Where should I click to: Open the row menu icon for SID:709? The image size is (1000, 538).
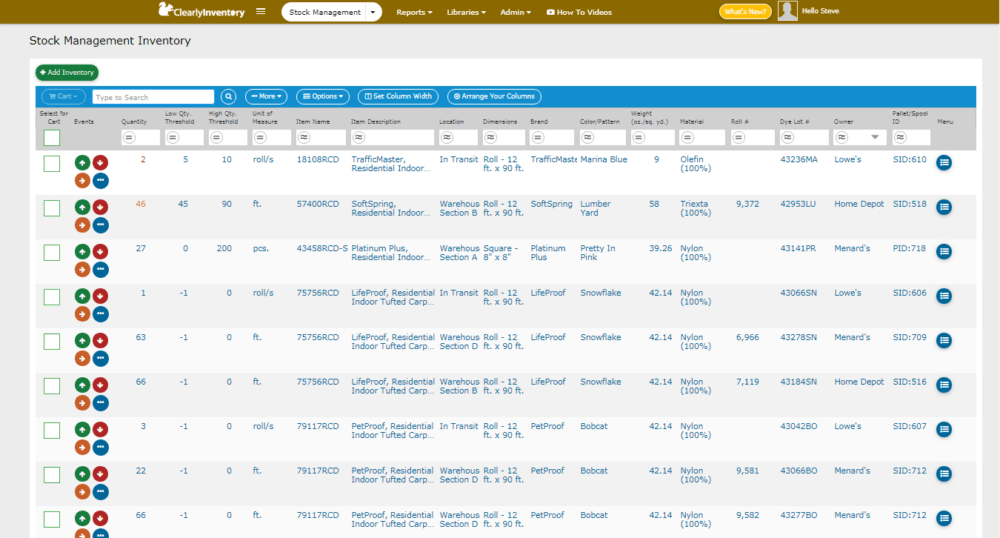coord(944,340)
